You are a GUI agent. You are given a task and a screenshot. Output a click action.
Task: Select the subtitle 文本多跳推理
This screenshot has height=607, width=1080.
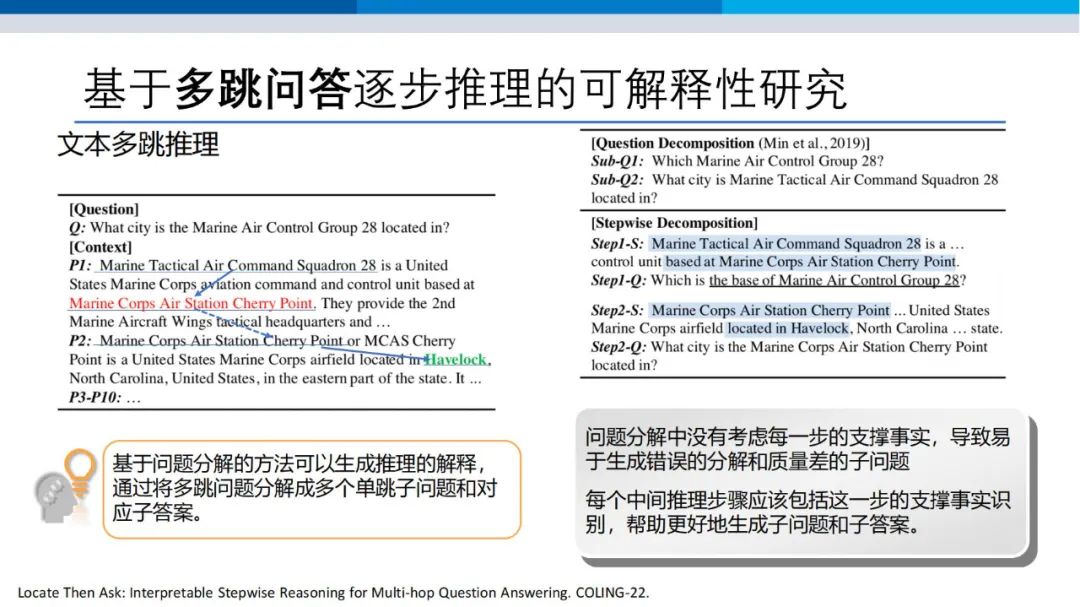(138, 145)
